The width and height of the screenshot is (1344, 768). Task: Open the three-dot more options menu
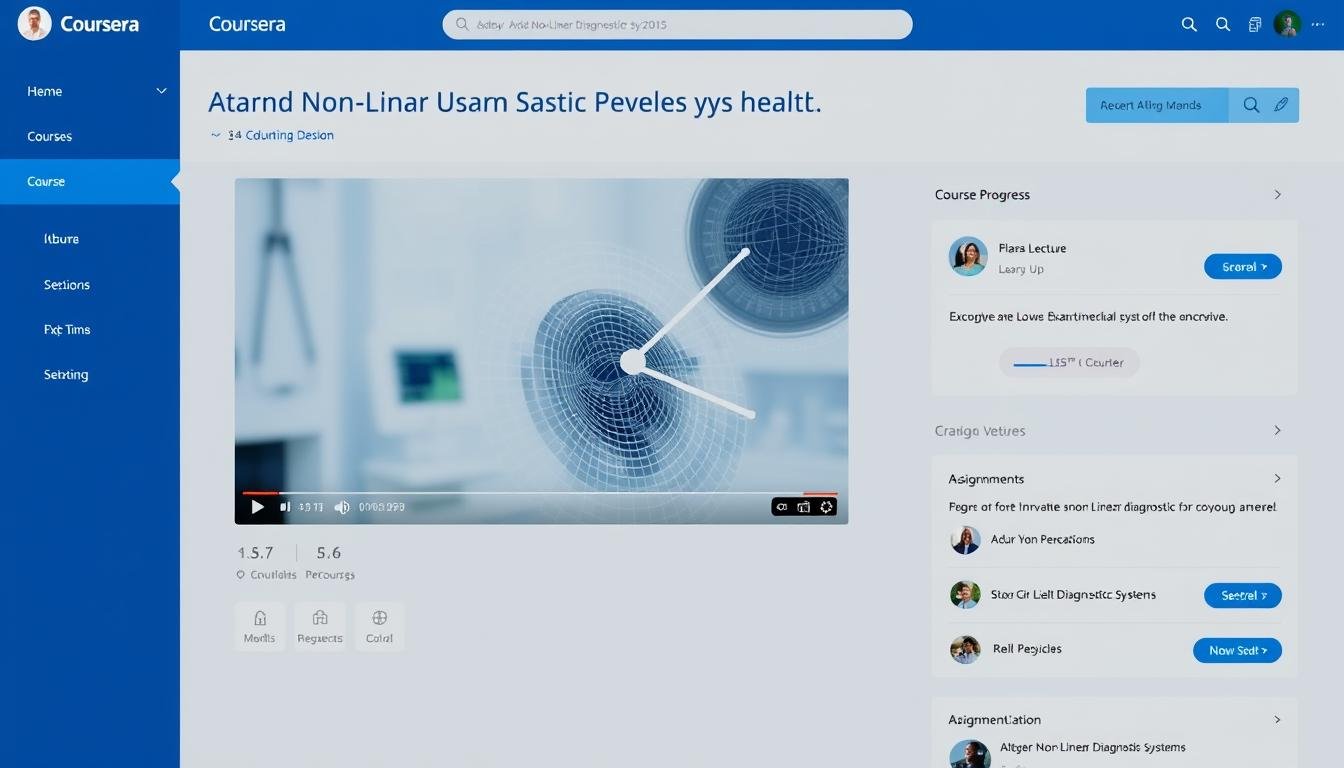tap(1317, 25)
